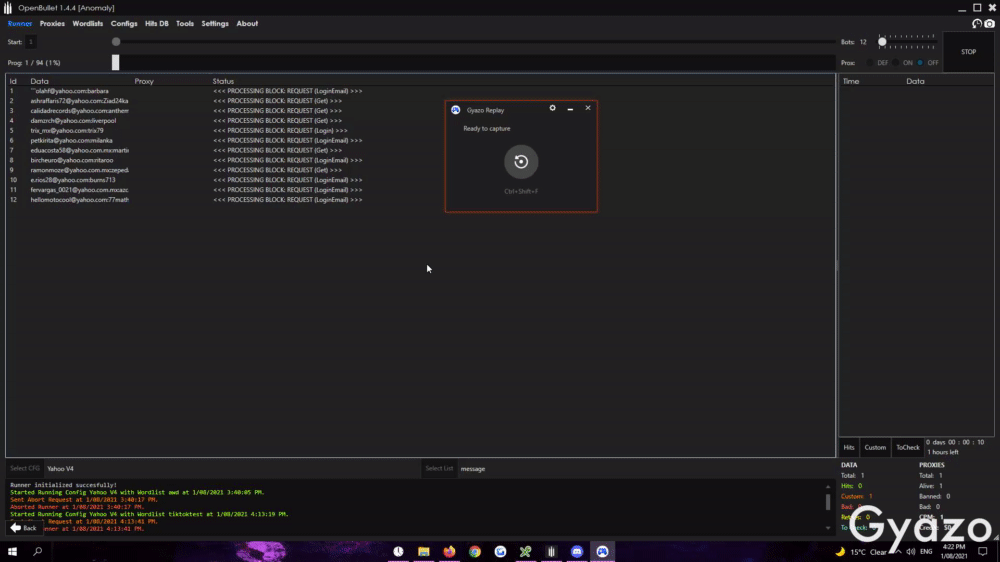Open the notification center icon

(x=983, y=552)
